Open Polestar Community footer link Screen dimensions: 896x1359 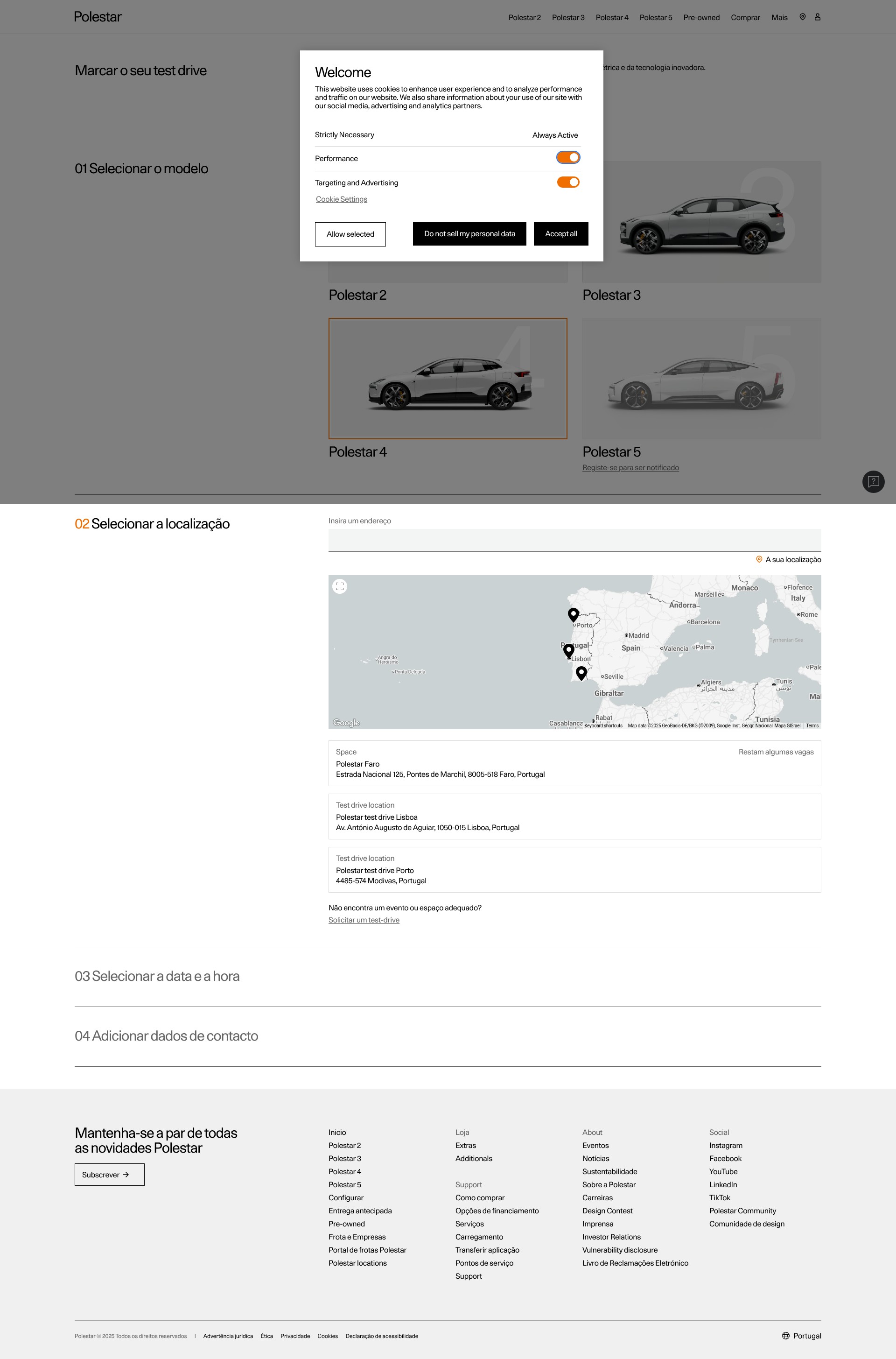tap(742, 1211)
